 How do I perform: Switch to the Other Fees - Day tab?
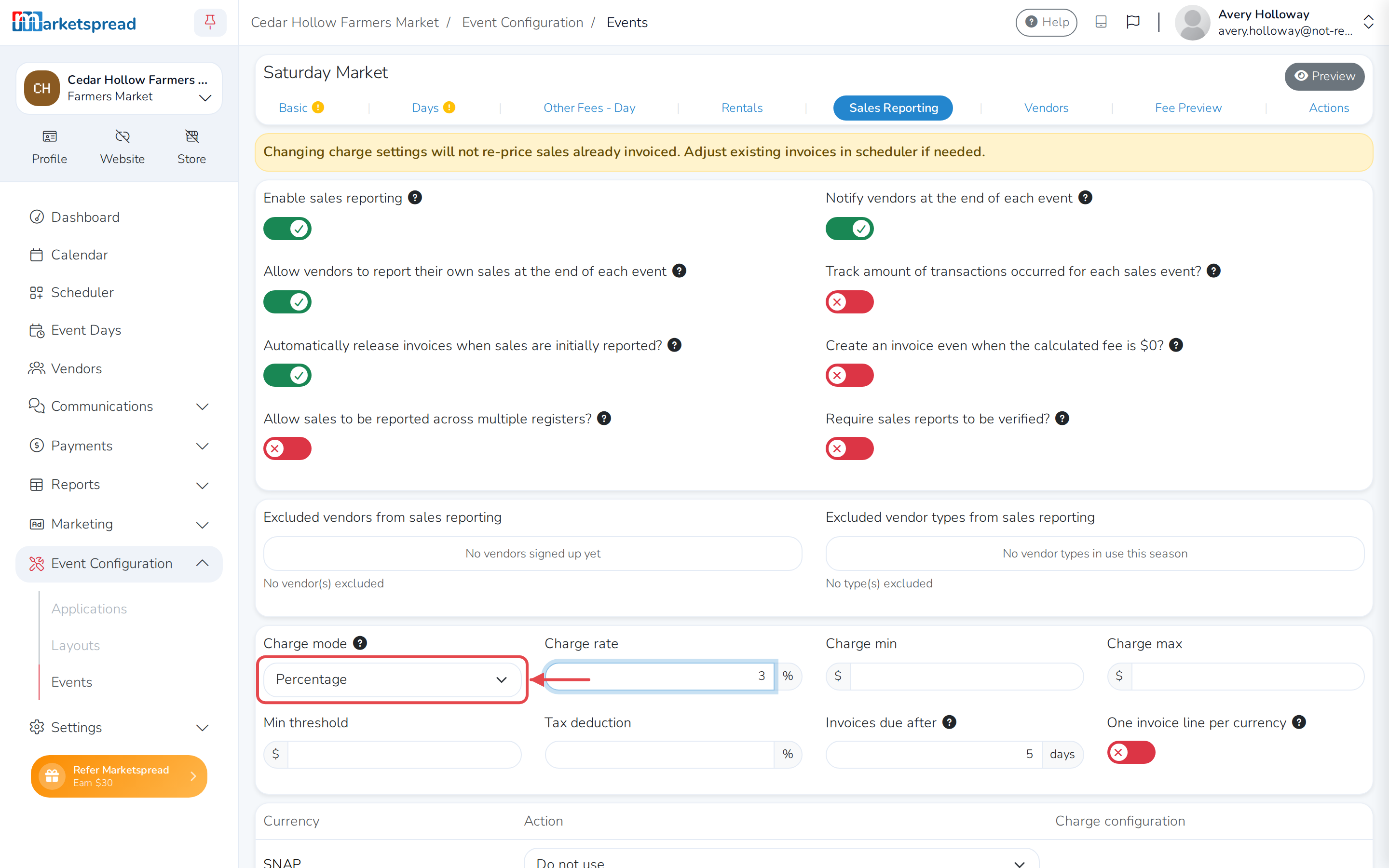(589, 108)
